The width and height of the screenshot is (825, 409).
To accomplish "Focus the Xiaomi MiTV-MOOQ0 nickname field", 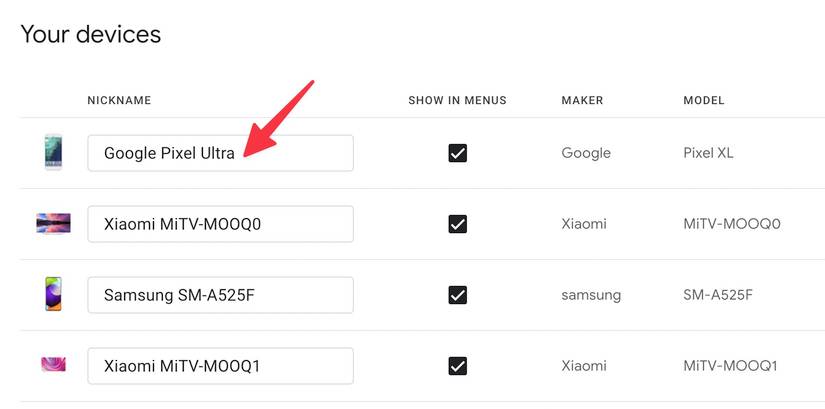I will coord(220,224).
